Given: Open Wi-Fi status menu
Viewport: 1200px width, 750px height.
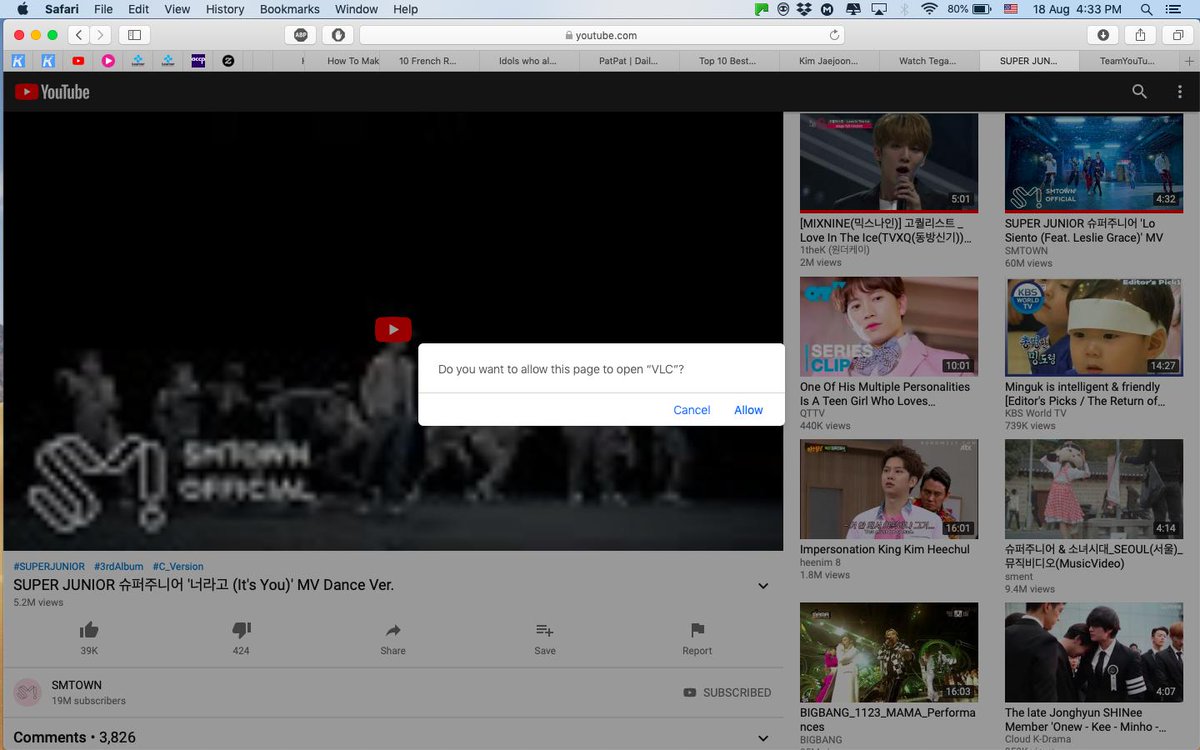Looking at the screenshot, I should [x=929, y=9].
